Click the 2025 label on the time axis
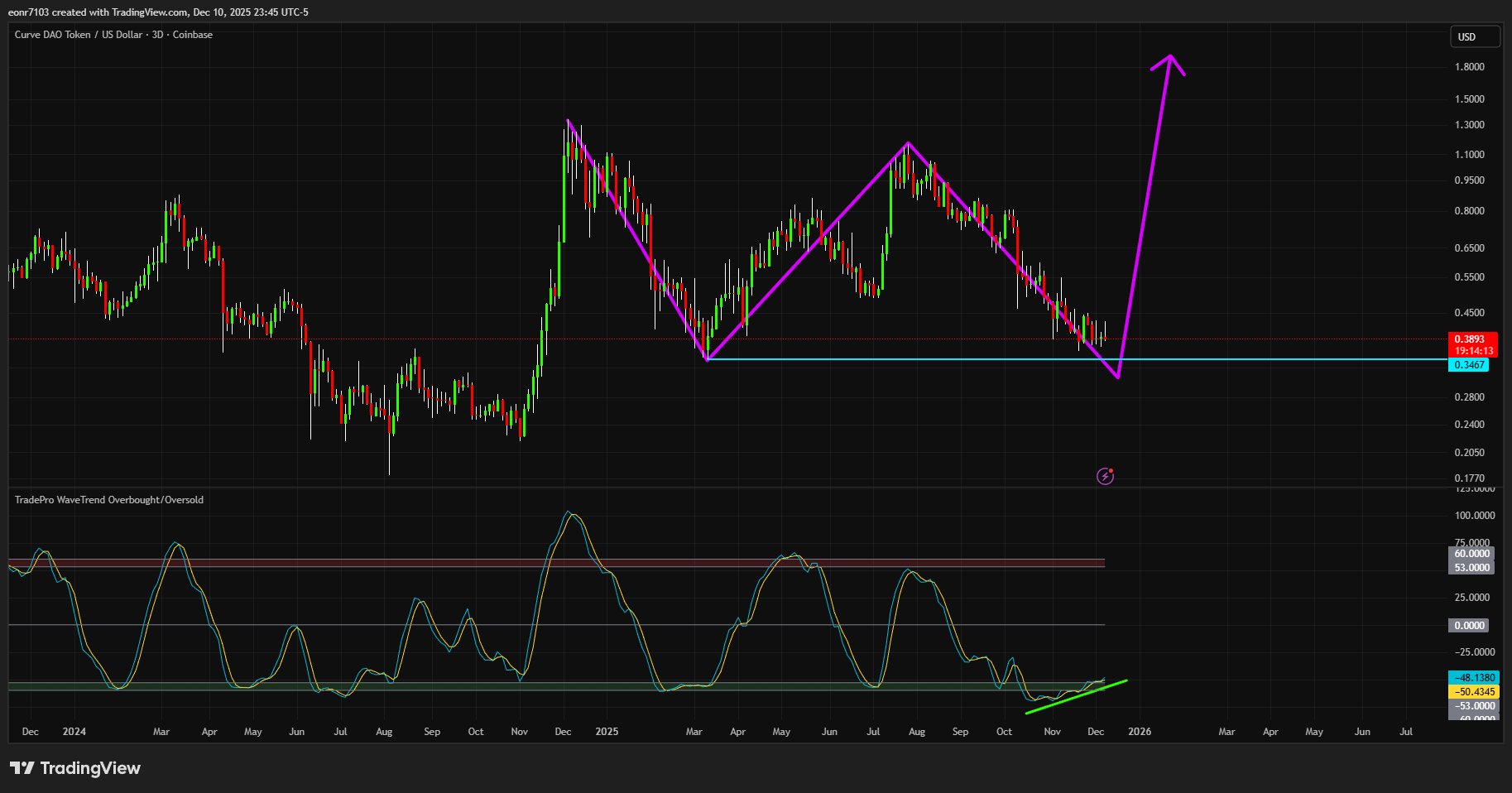1512x793 pixels. coord(607,732)
